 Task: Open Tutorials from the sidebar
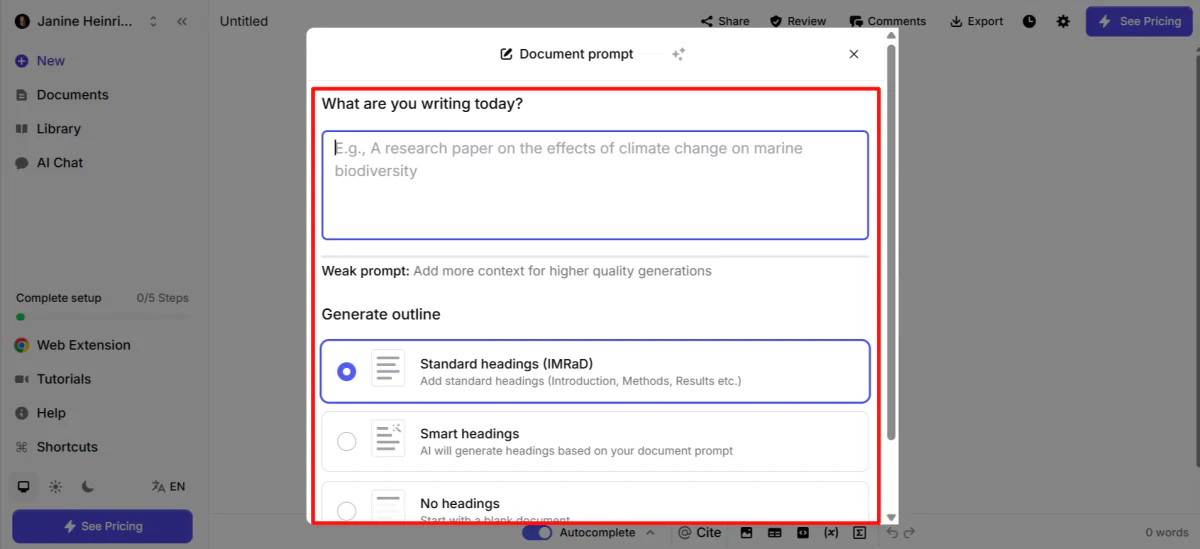53,379
